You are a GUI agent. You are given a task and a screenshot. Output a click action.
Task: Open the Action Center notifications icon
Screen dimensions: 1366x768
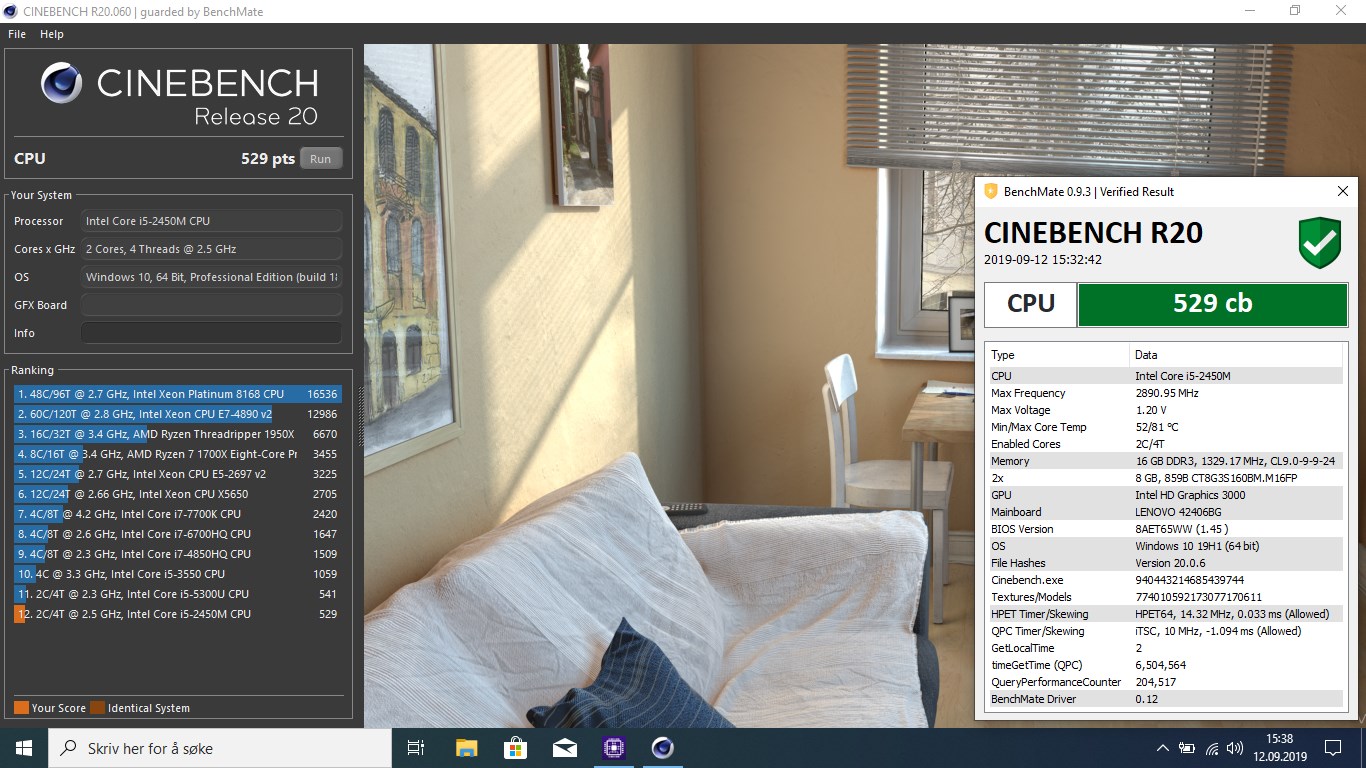pos(1332,748)
